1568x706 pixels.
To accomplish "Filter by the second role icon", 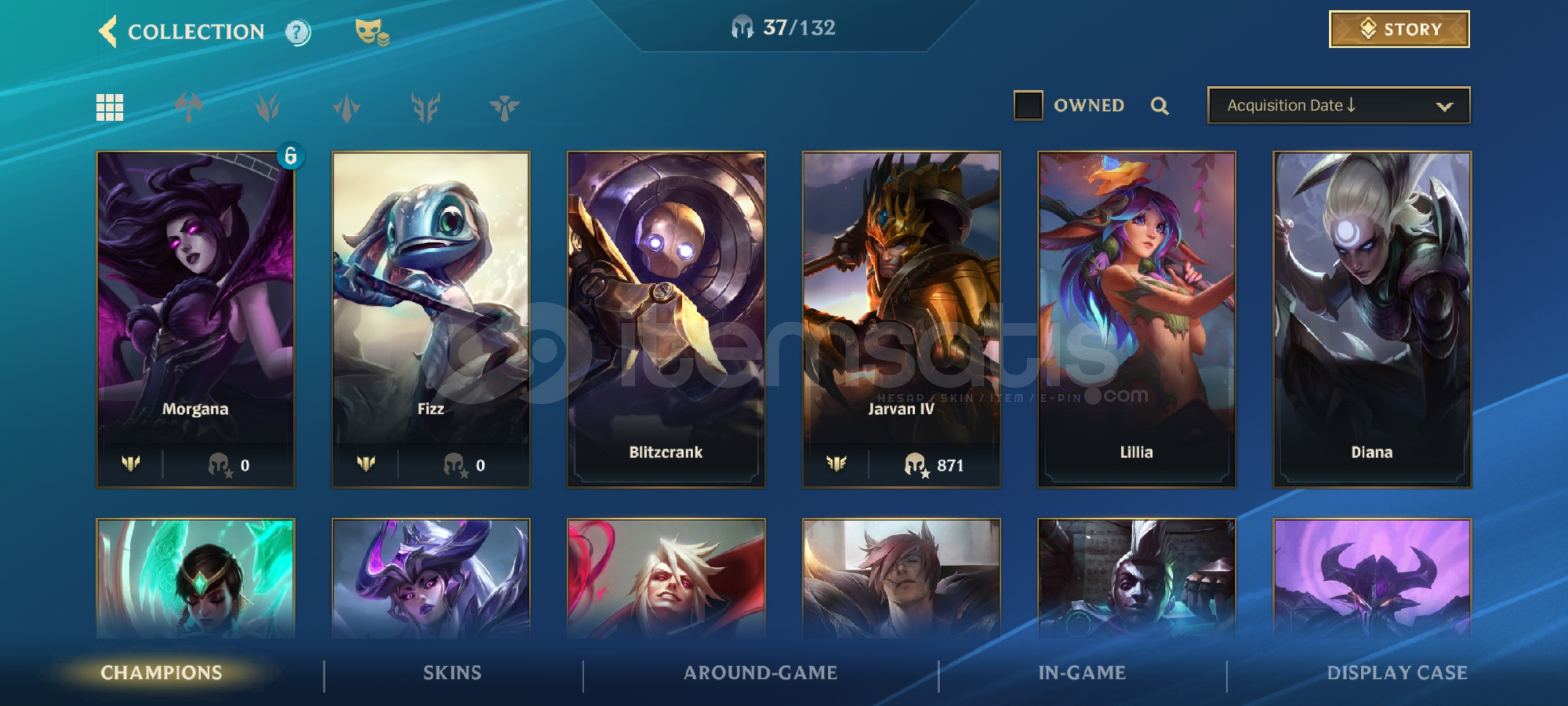I will 267,107.
